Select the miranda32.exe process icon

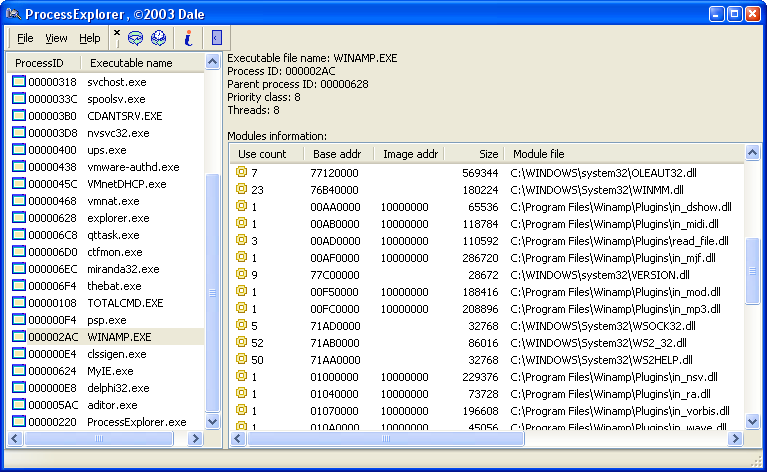19,269
